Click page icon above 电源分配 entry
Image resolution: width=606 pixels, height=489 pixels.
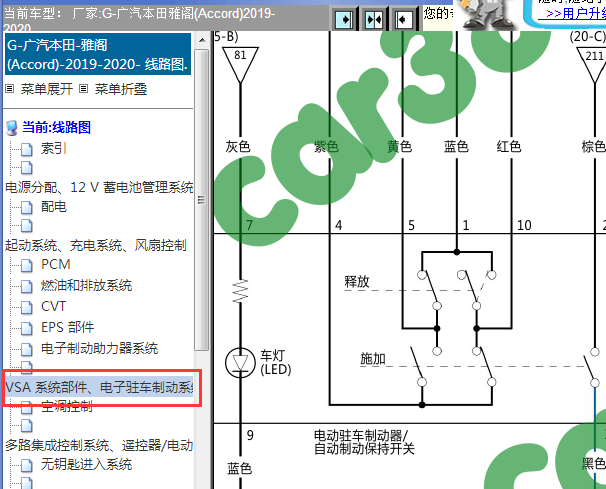pyautogui.click(x=26, y=168)
